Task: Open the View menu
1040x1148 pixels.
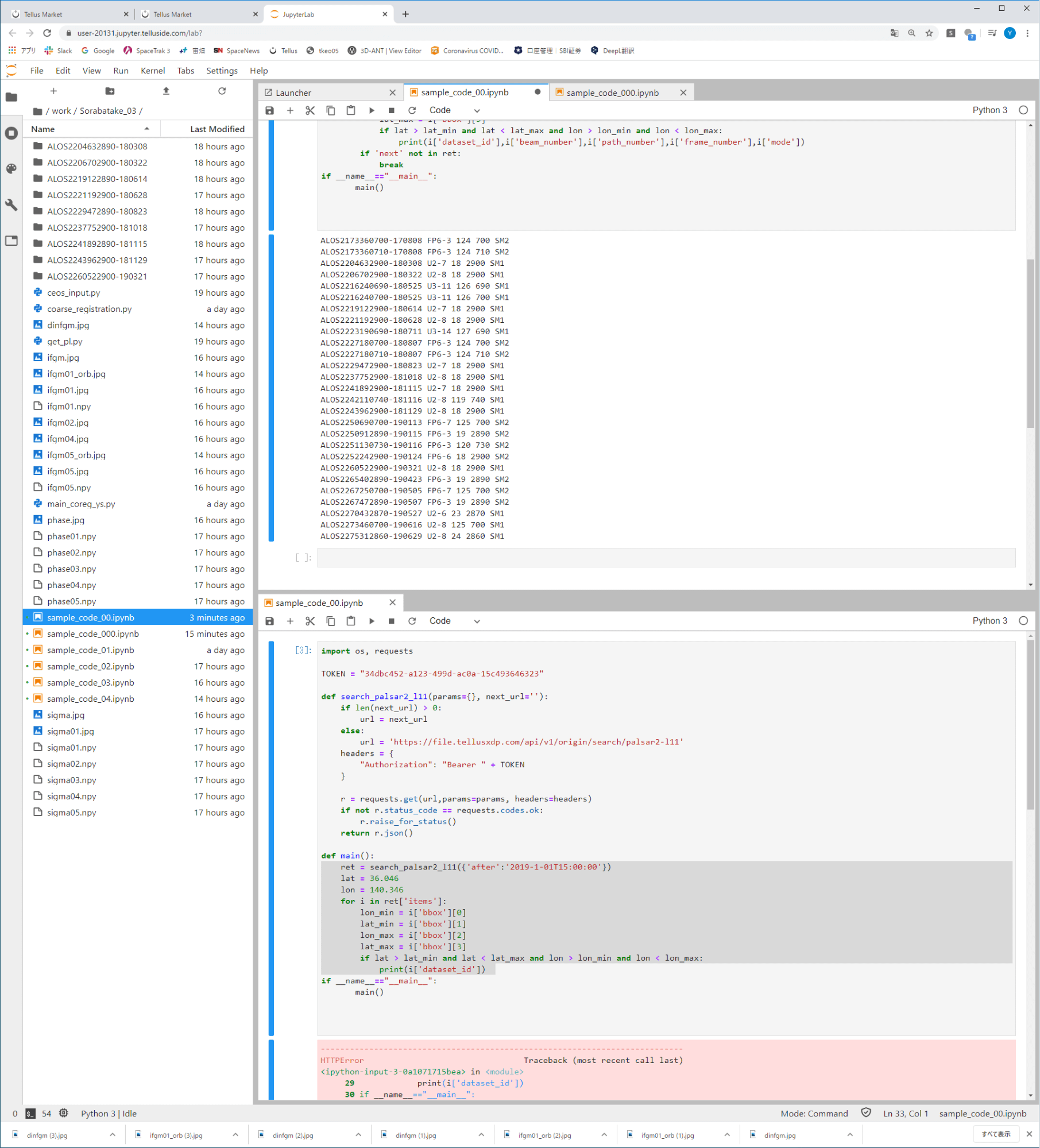Action: pyautogui.click(x=91, y=71)
